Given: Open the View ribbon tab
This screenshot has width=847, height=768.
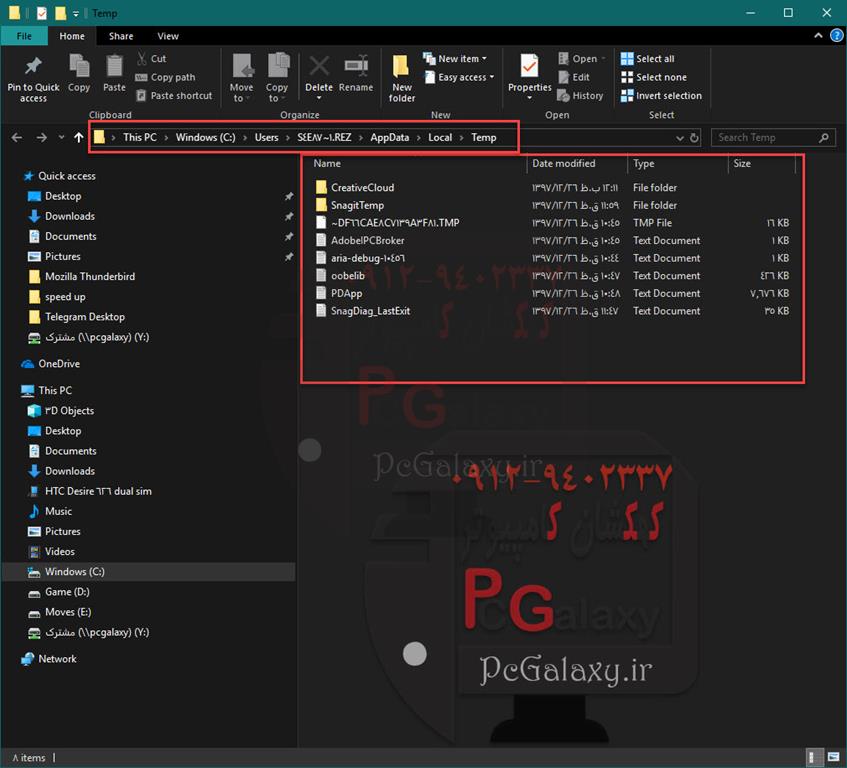Looking at the screenshot, I should pyautogui.click(x=168, y=36).
